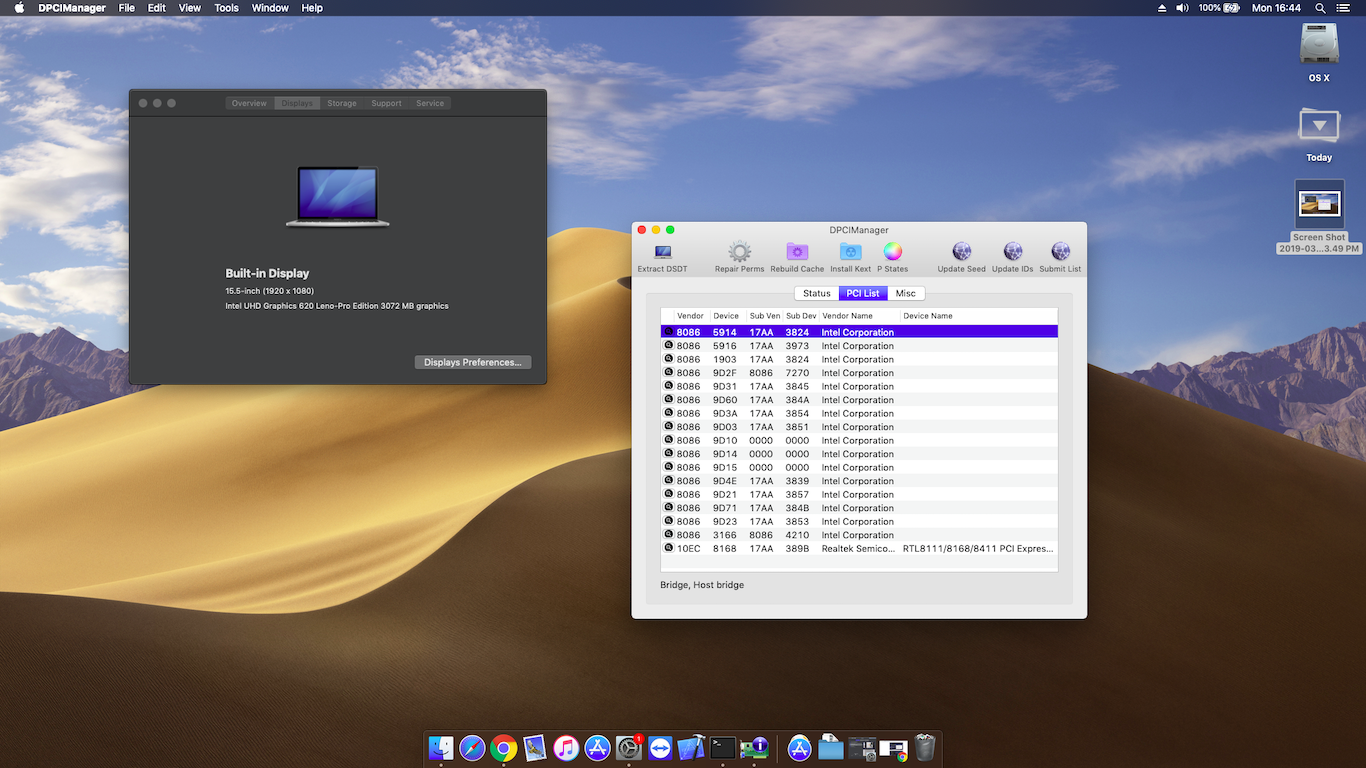This screenshot has width=1366, height=768.
Task: Select the row with device 9D03
Action: click(x=859, y=427)
